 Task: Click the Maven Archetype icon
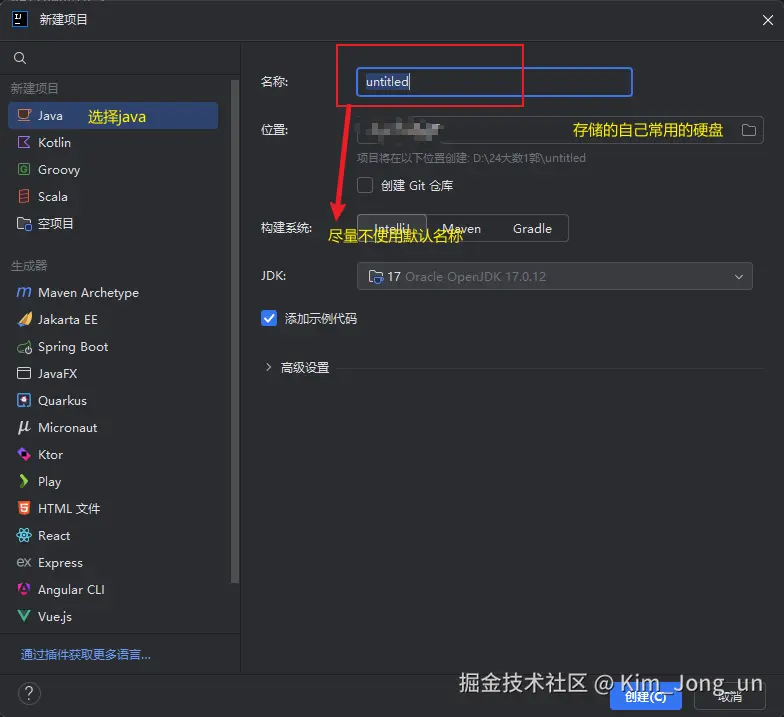point(24,292)
